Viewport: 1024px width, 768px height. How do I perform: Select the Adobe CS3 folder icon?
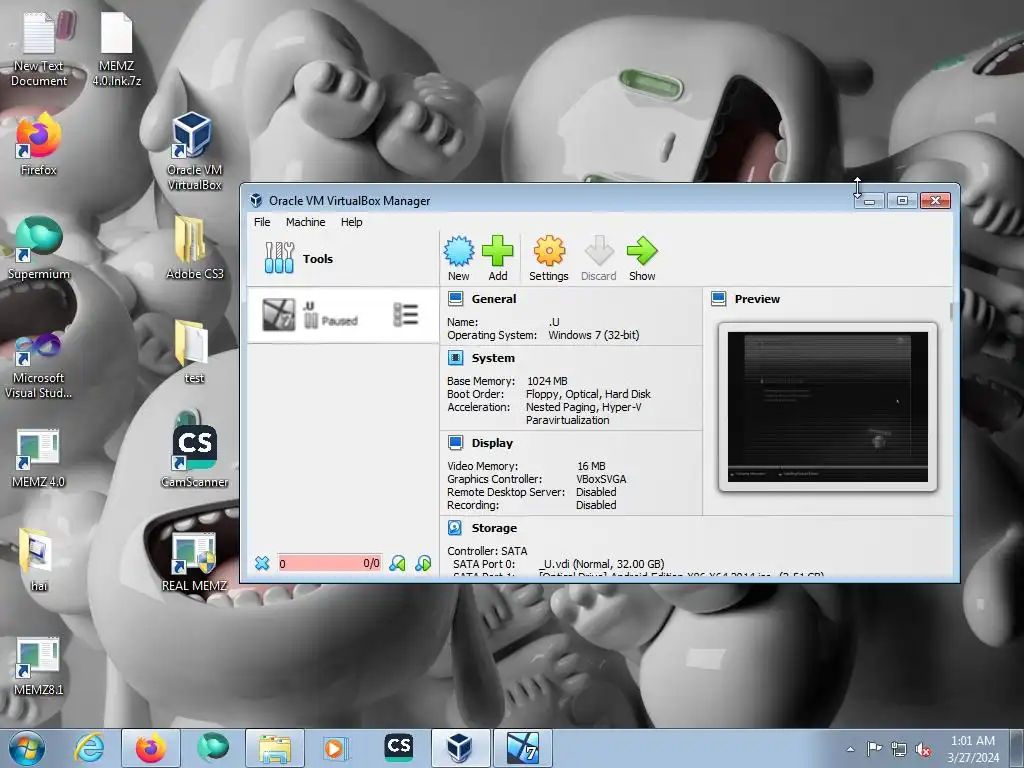194,248
